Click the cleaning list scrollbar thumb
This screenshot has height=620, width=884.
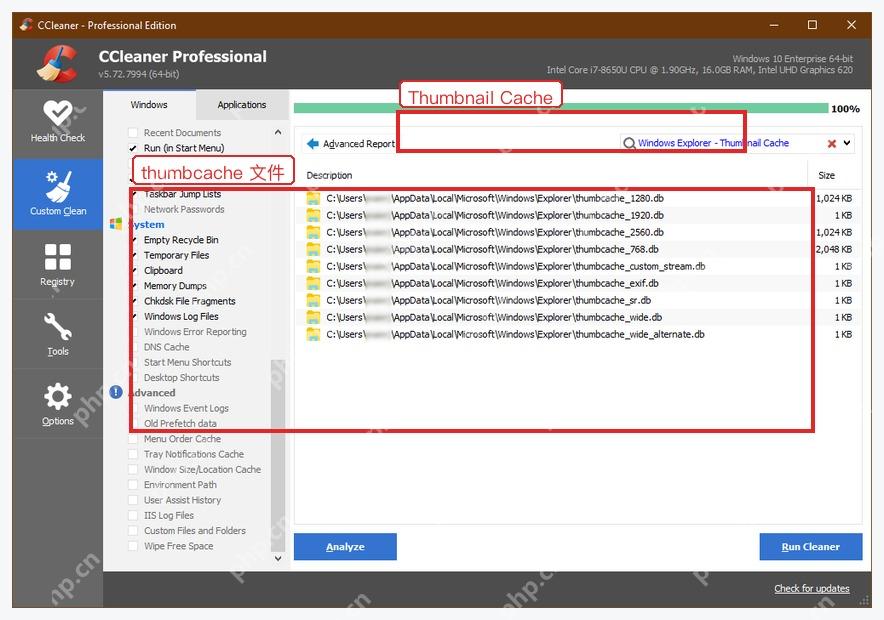(278, 455)
